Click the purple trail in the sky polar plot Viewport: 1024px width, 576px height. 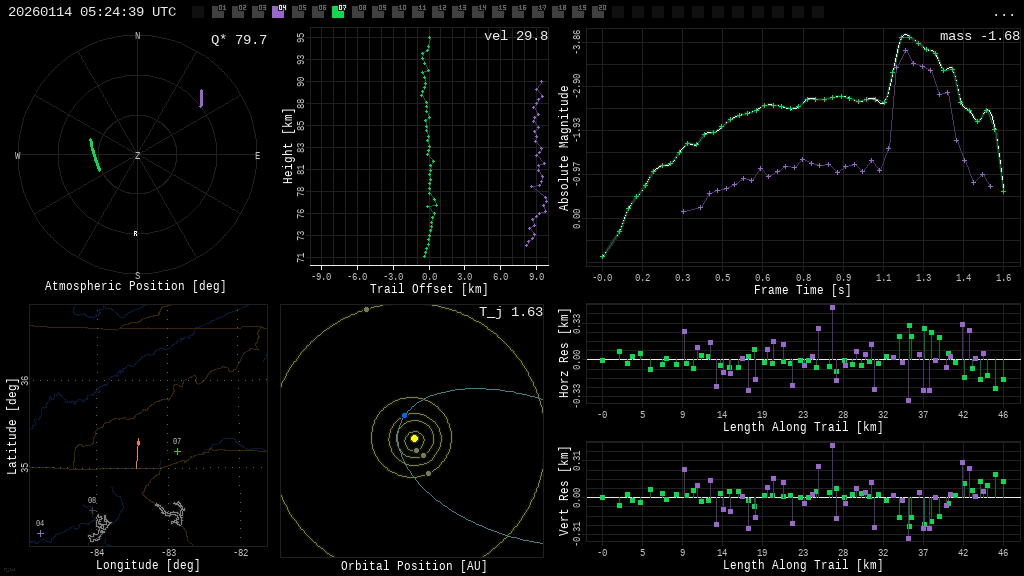click(201, 98)
